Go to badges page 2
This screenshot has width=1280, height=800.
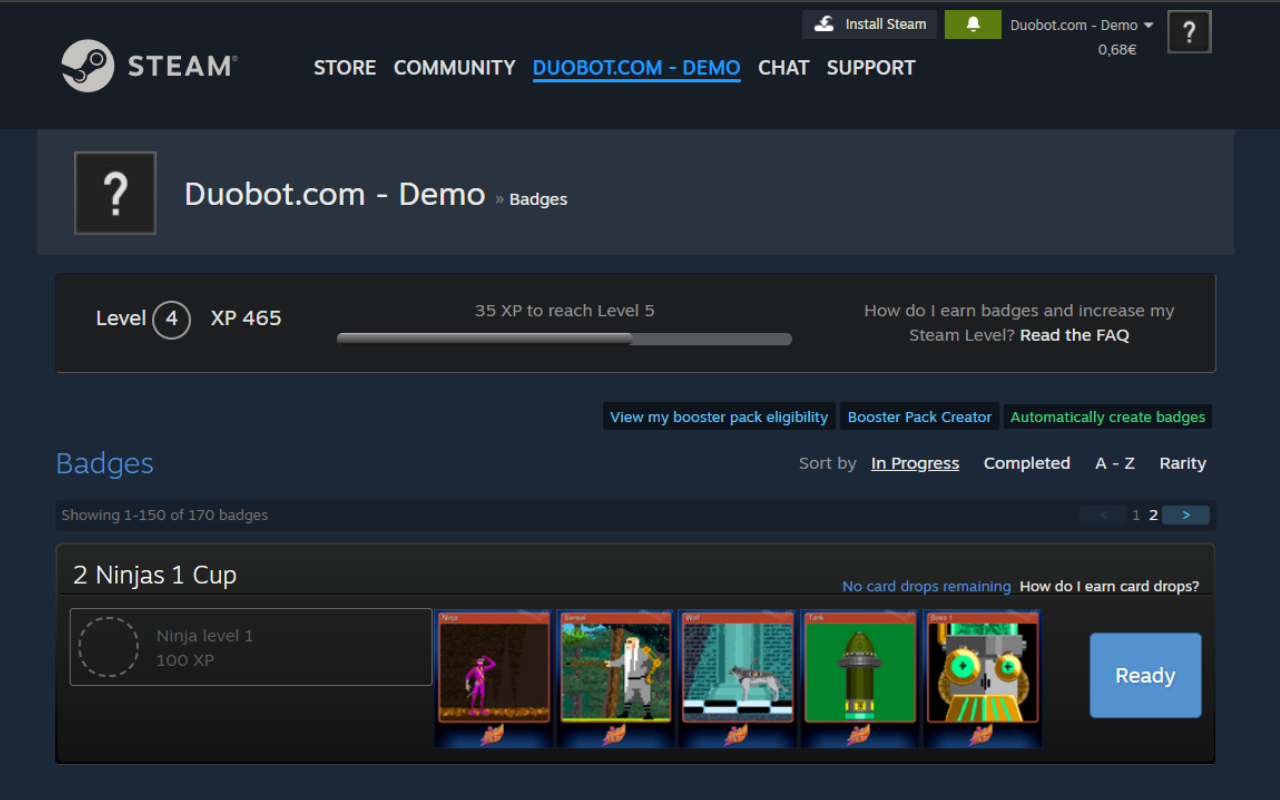(x=1153, y=515)
